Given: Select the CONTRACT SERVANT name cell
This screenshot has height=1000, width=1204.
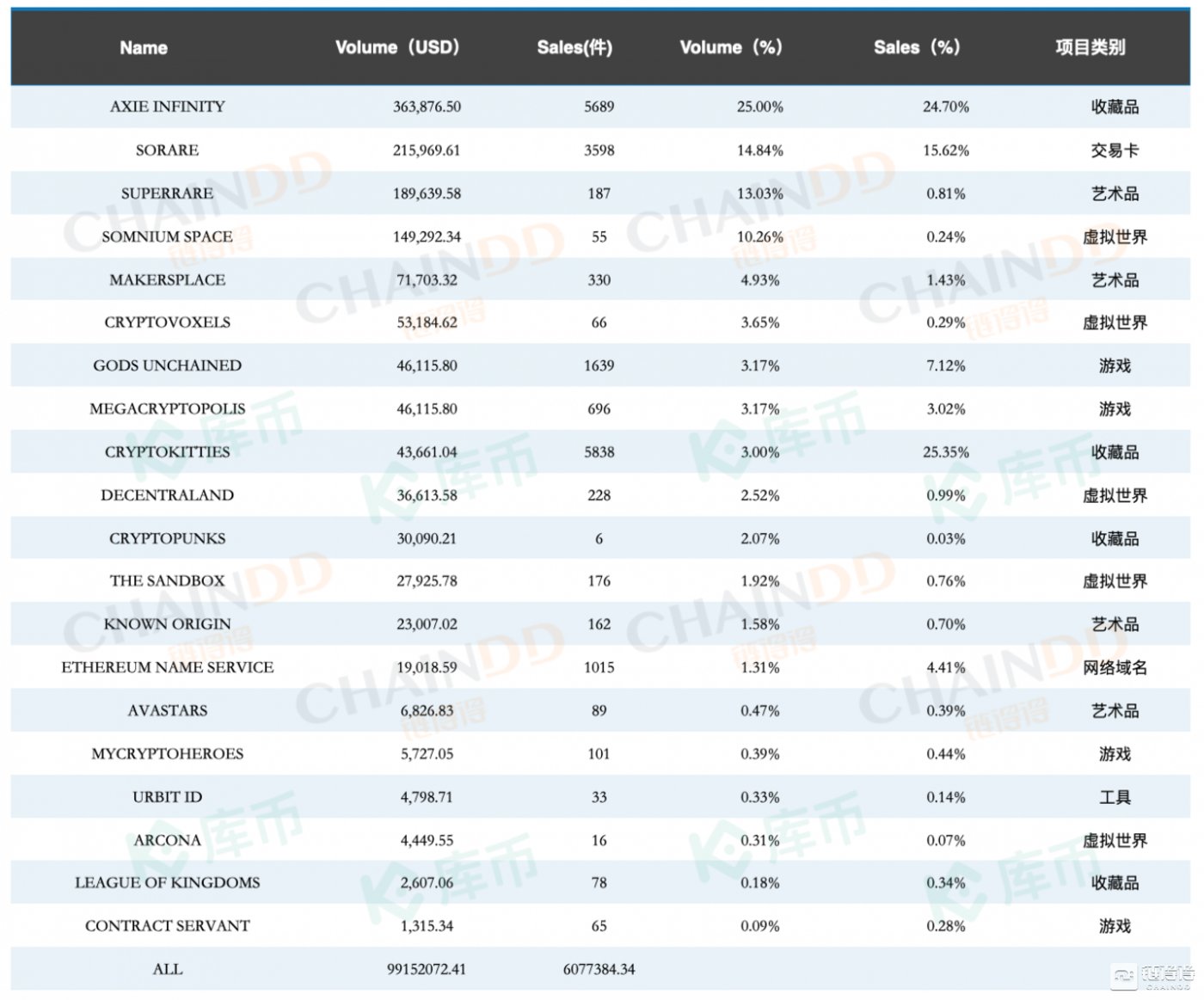Looking at the screenshot, I should coord(168,926).
